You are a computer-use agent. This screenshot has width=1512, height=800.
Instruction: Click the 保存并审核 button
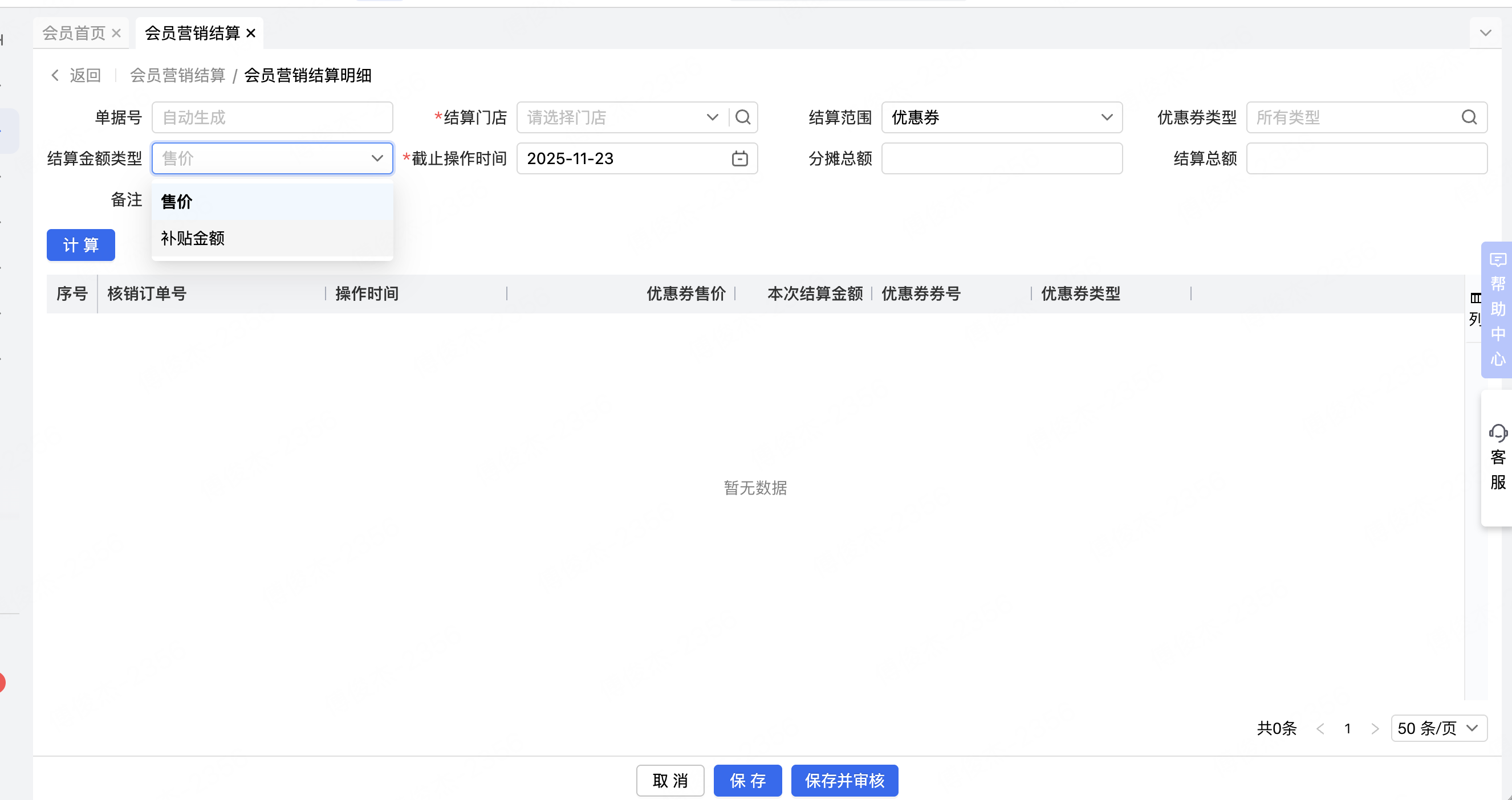pos(844,781)
